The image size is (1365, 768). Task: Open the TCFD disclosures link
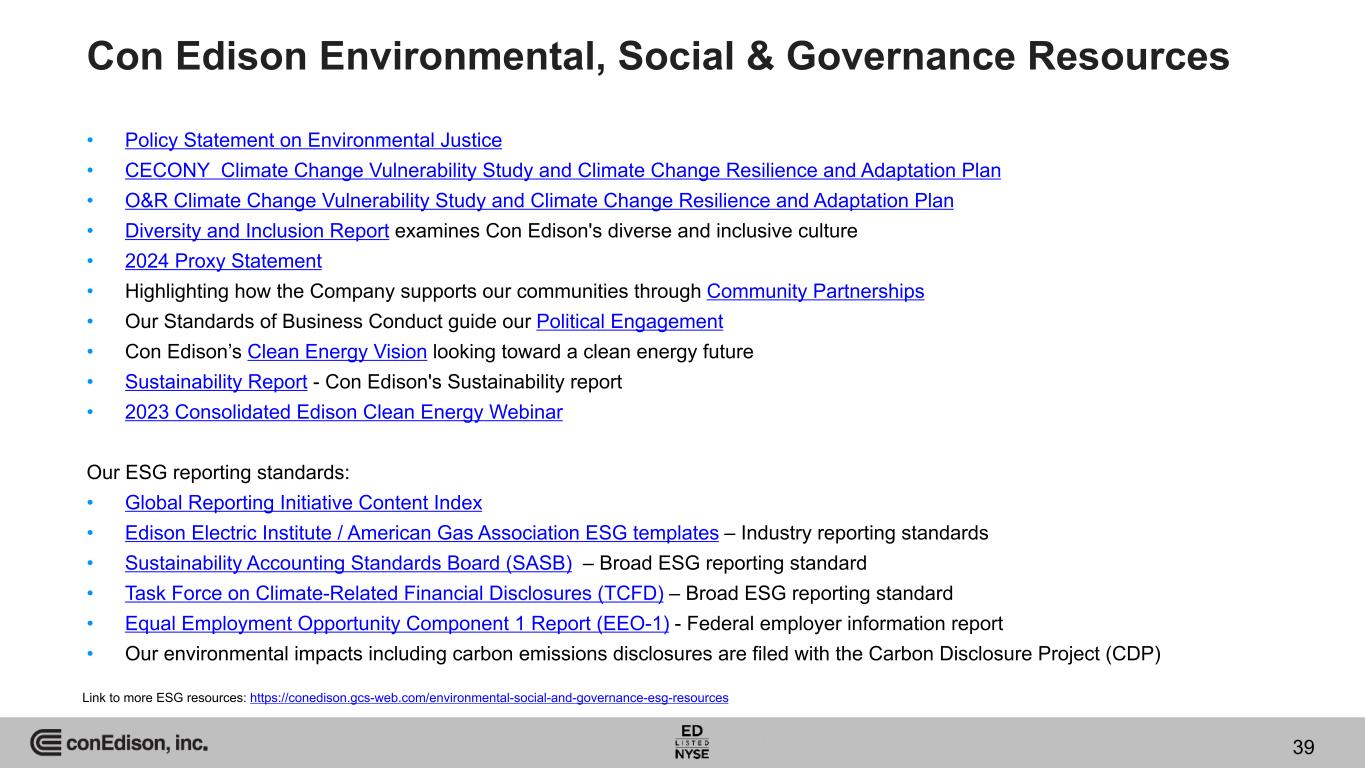pyautogui.click(x=394, y=593)
